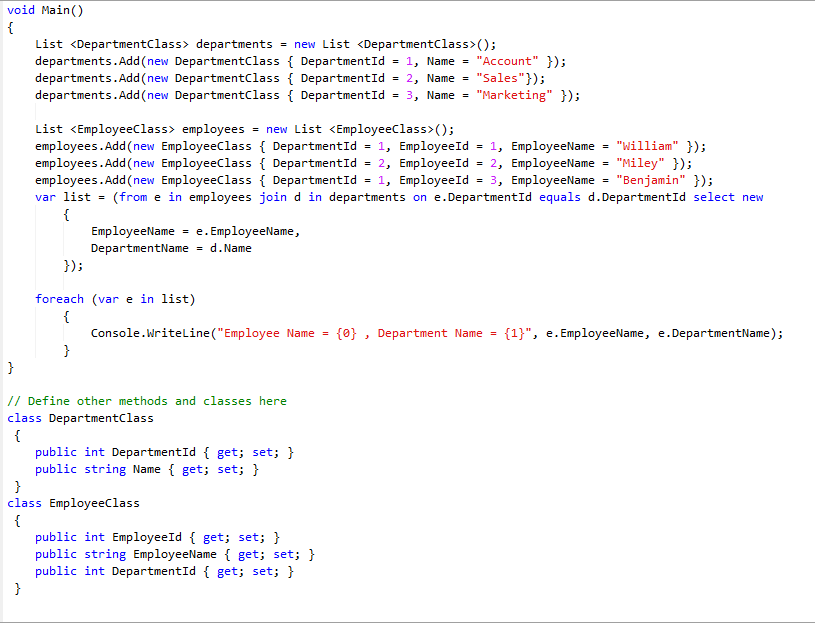Click "e.DepartmentName" argument in WriteLine
815x625 pixels.
714,333
